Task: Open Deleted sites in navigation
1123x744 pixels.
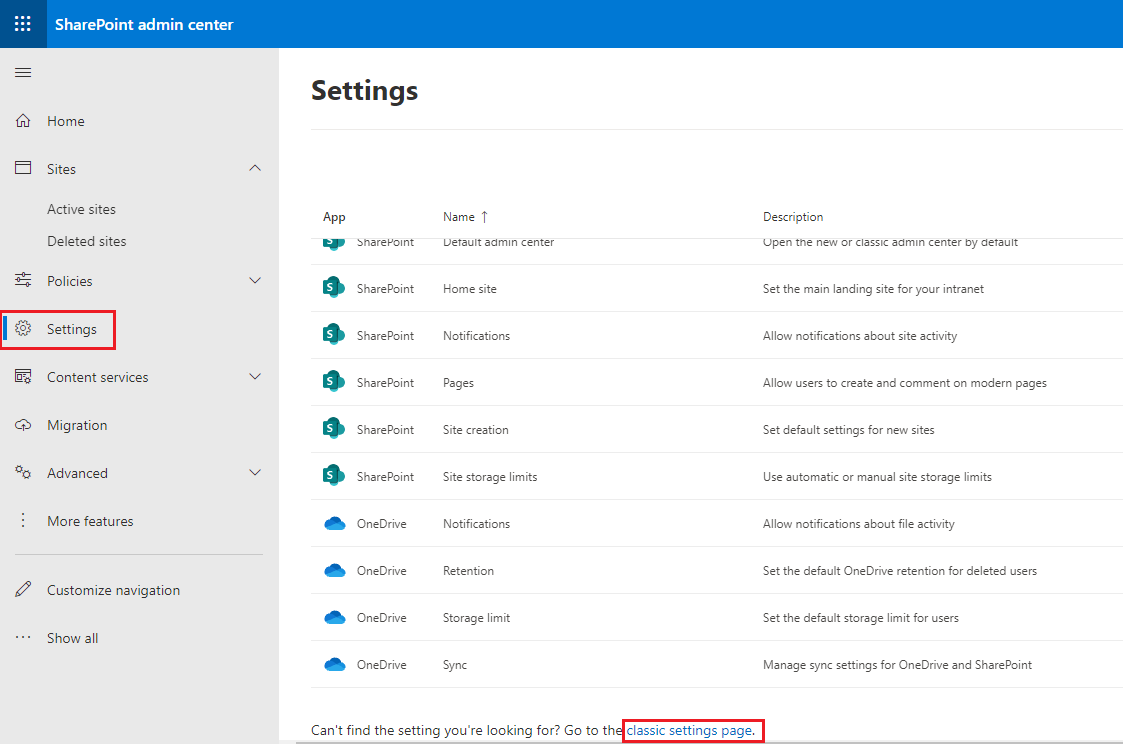Action: (x=87, y=241)
